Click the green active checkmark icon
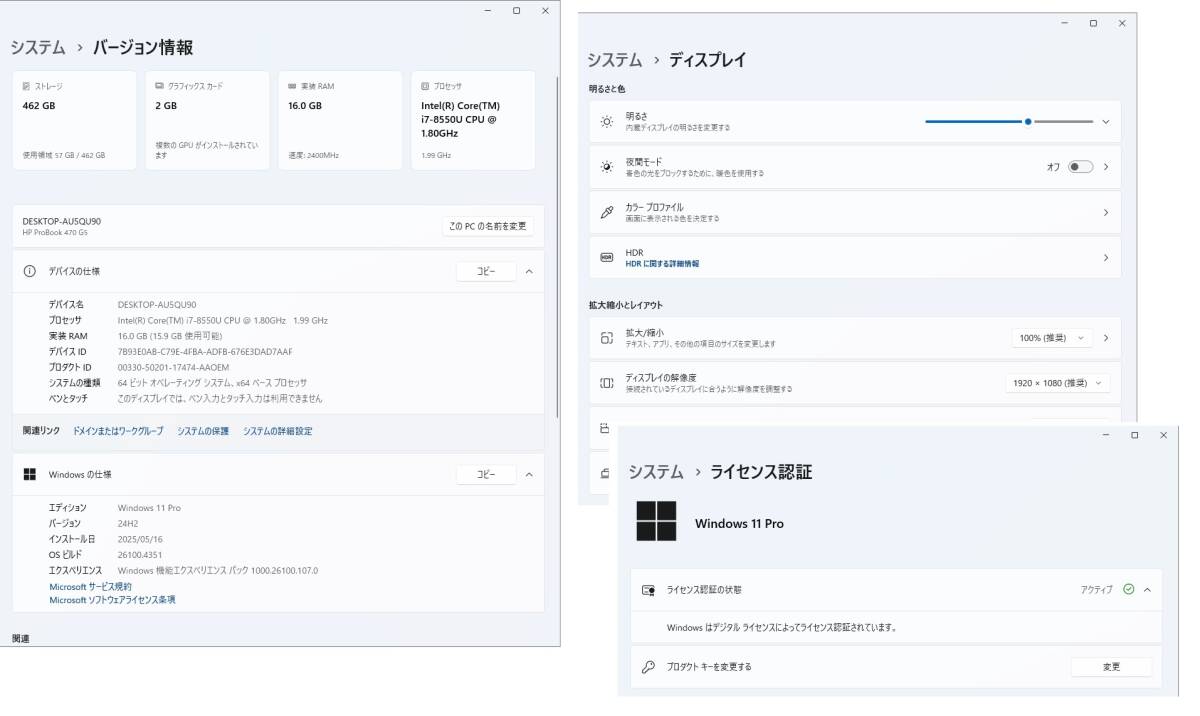Screen dimensions: 1200x716 (x=1128, y=590)
